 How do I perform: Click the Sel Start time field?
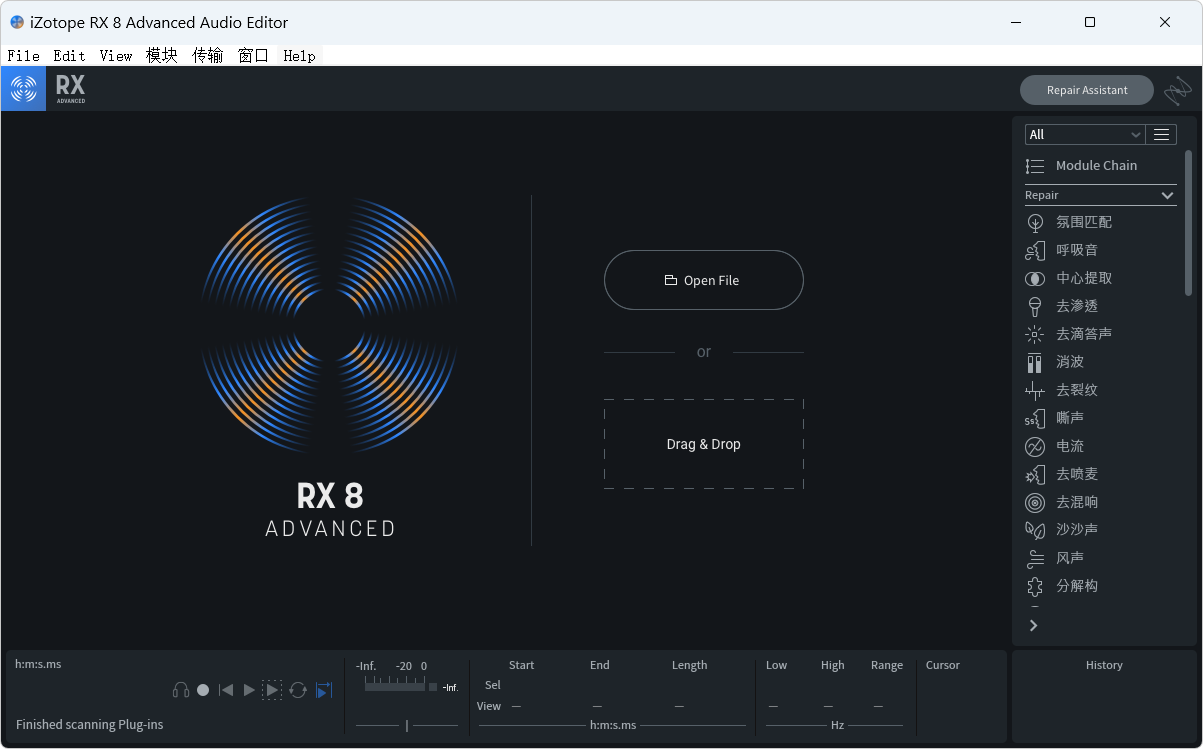521,685
